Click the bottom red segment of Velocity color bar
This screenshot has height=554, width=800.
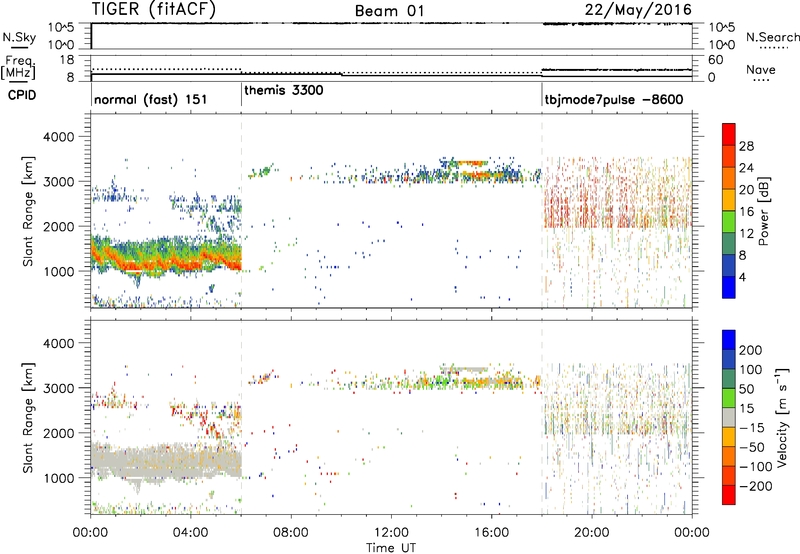tap(729, 495)
